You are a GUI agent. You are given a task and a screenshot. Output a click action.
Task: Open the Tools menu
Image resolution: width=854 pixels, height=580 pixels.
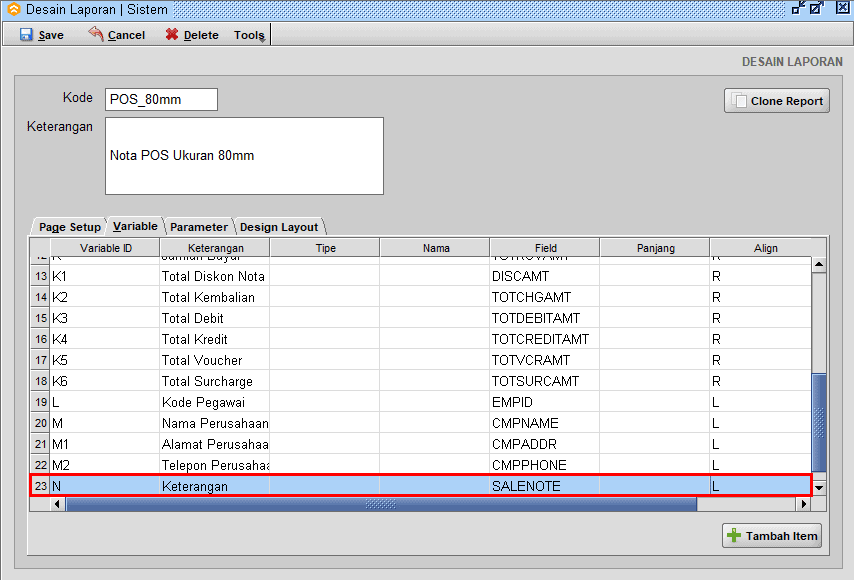(x=249, y=35)
